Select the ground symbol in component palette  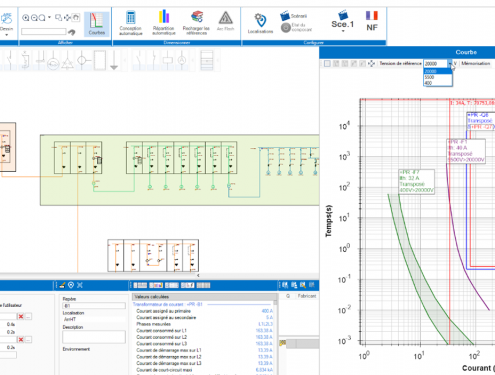click(x=114, y=61)
